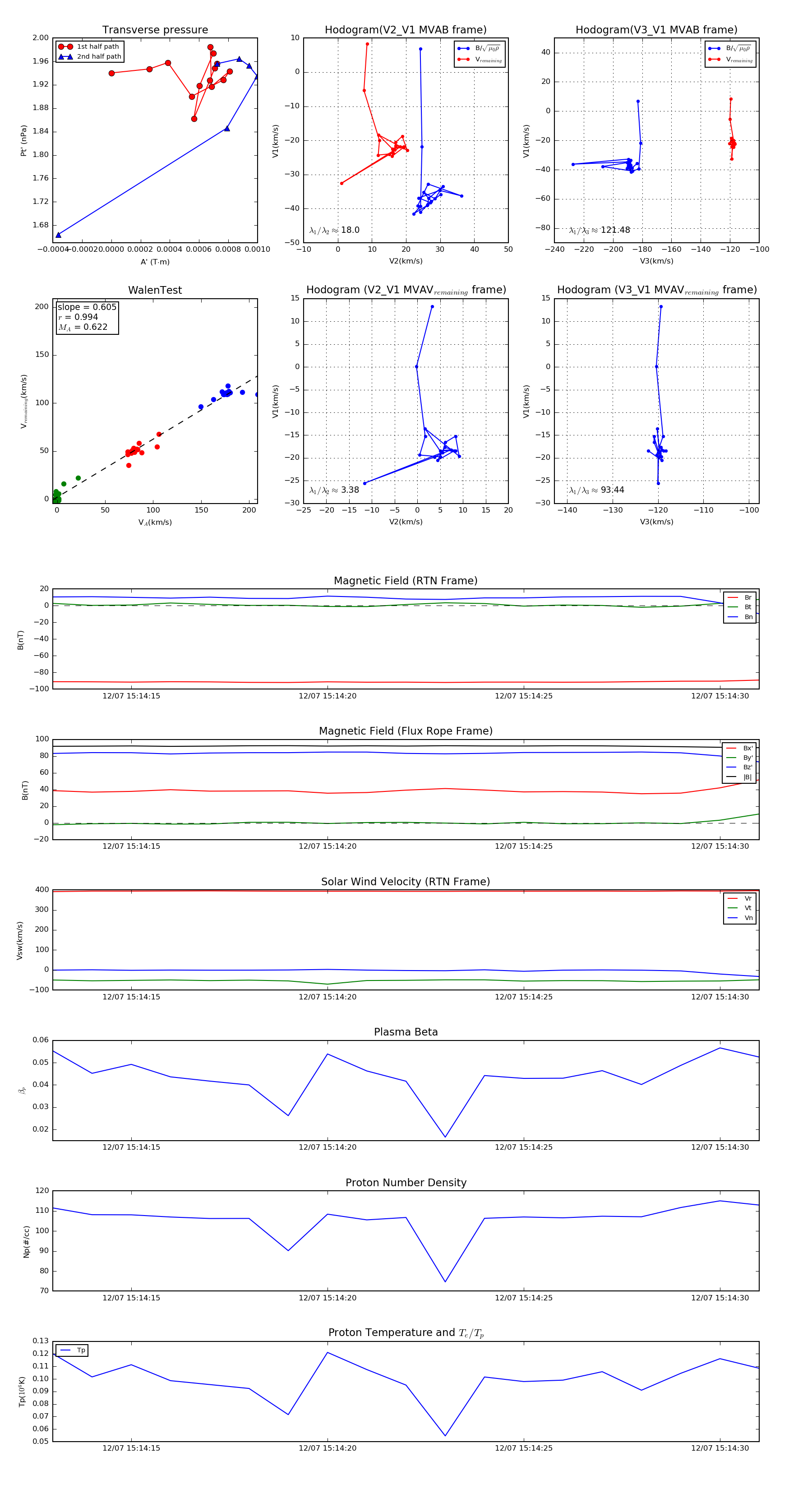Select the 'Vt' legend entry

[x=740, y=908]
